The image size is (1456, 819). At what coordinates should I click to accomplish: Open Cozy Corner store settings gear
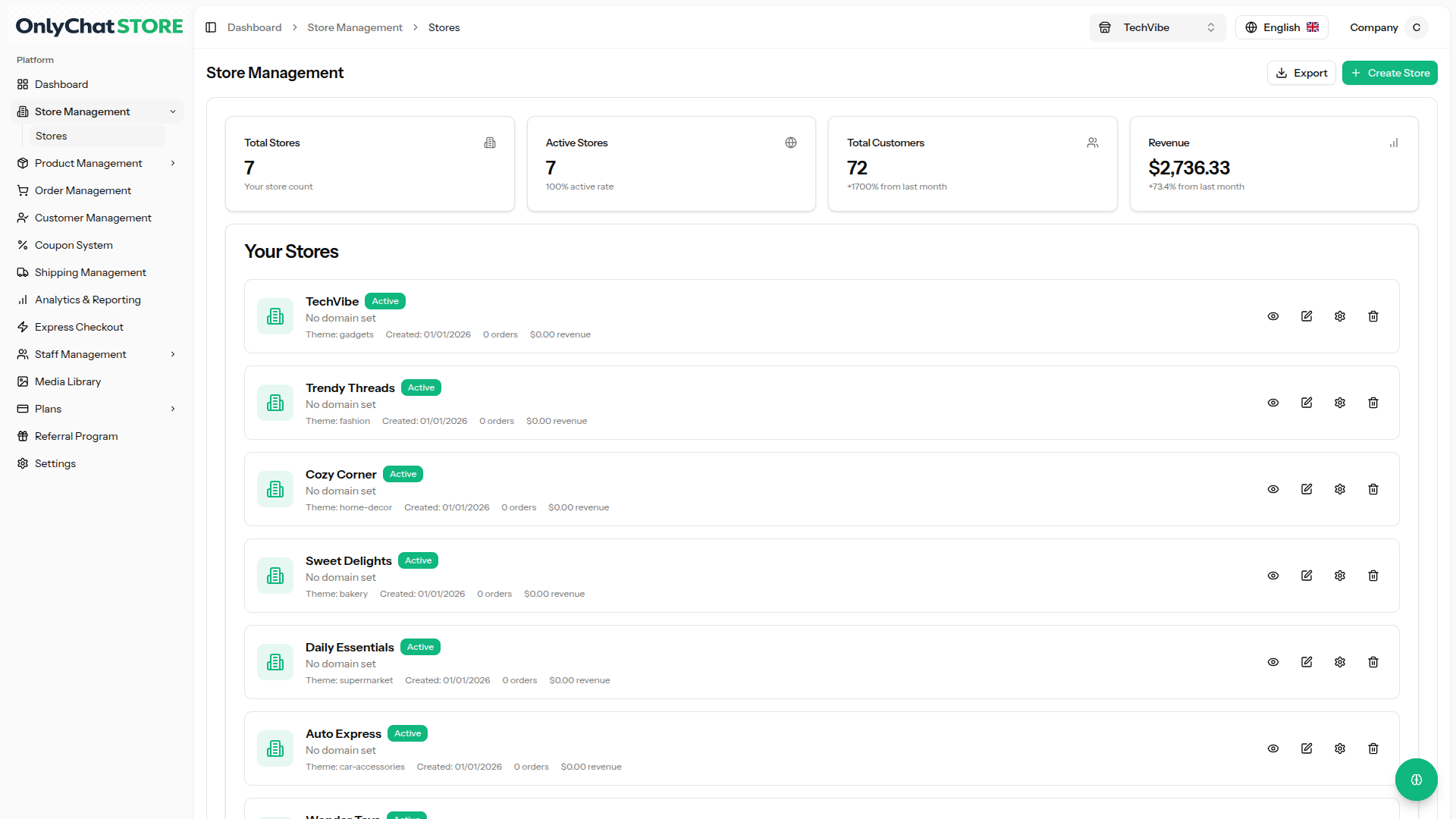pos(1340,489)
